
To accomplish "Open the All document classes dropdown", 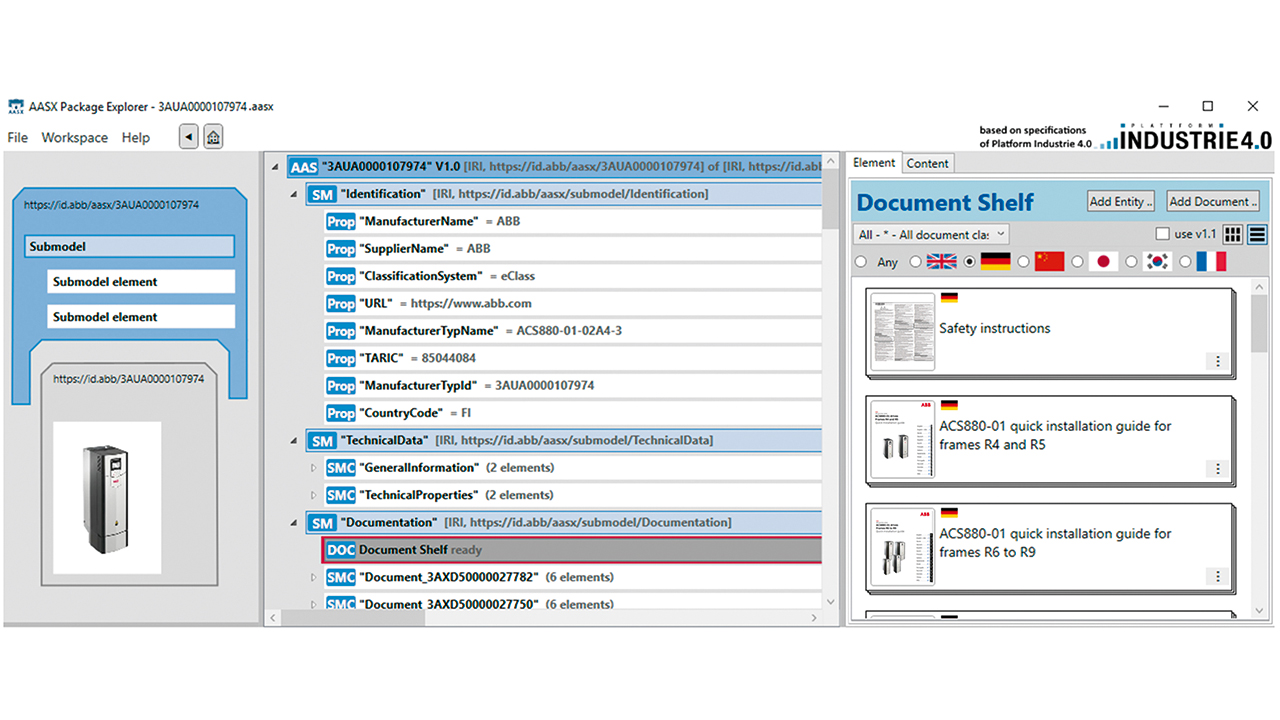I will point(932,234).
